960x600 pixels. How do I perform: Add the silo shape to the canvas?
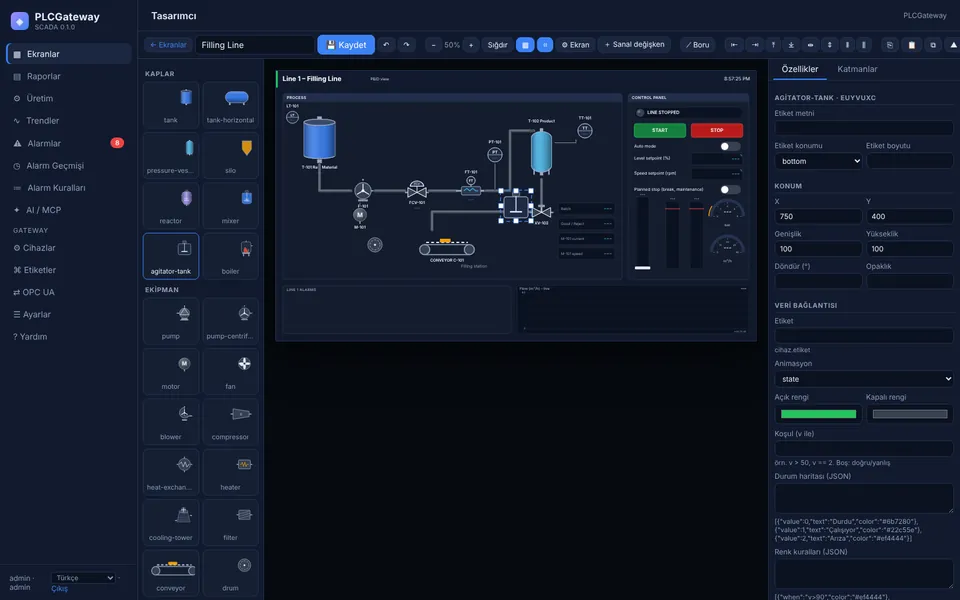[x=230, y=156]
